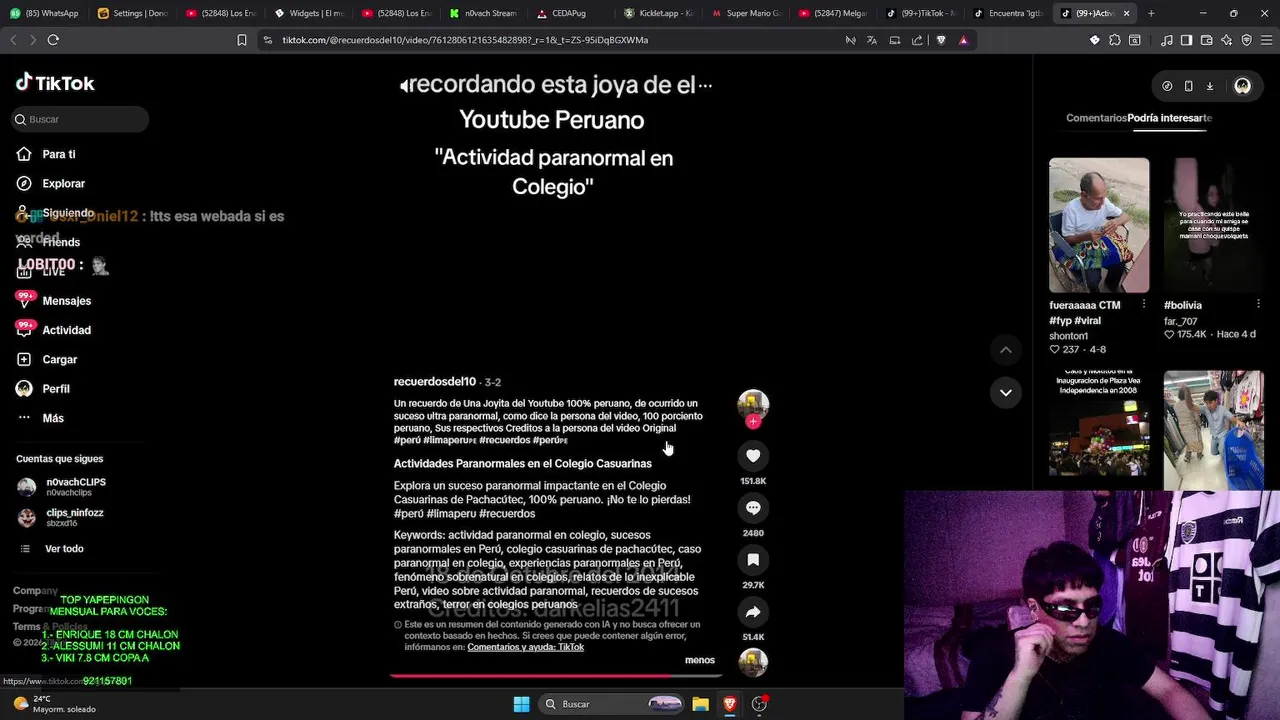The width and height of the screenshot is (1280, 720).
Task: Reload the page in the browser
Action: click(53, 40)
